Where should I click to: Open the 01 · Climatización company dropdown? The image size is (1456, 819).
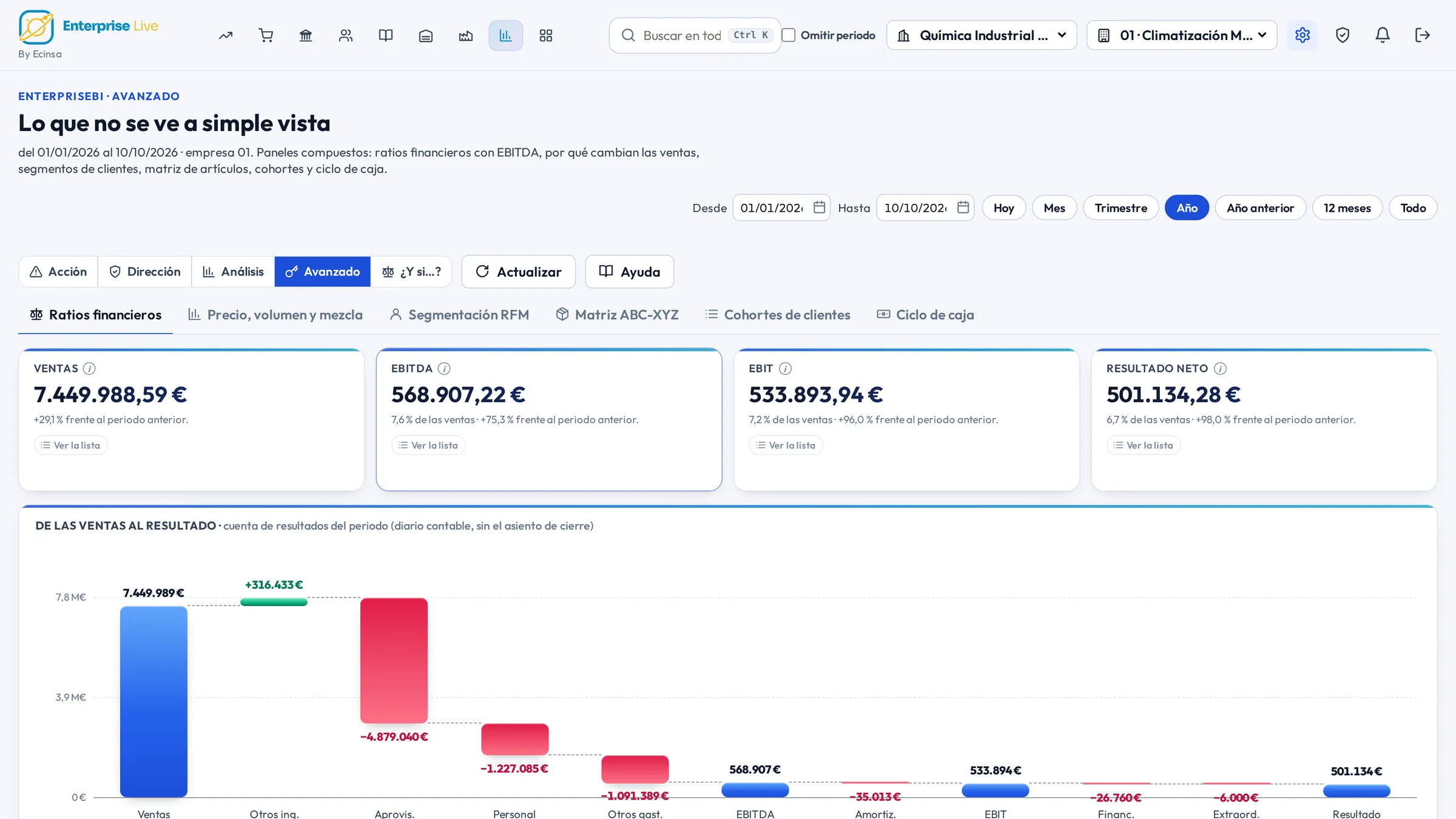point(1182,35)
